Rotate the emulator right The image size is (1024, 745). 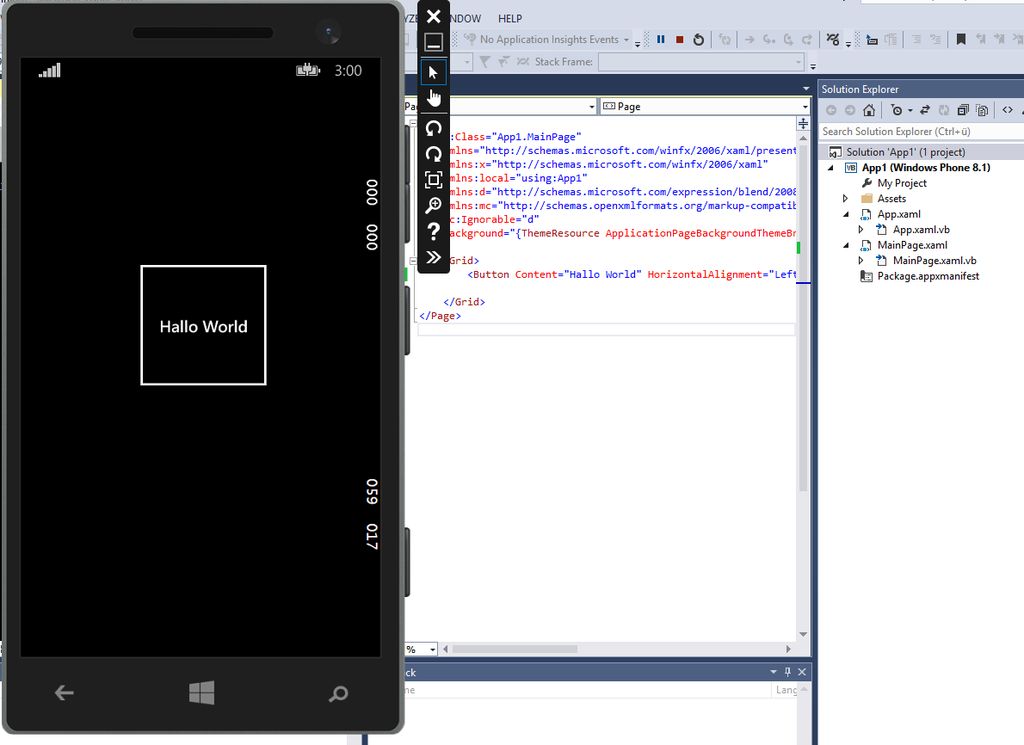point(433,153)
